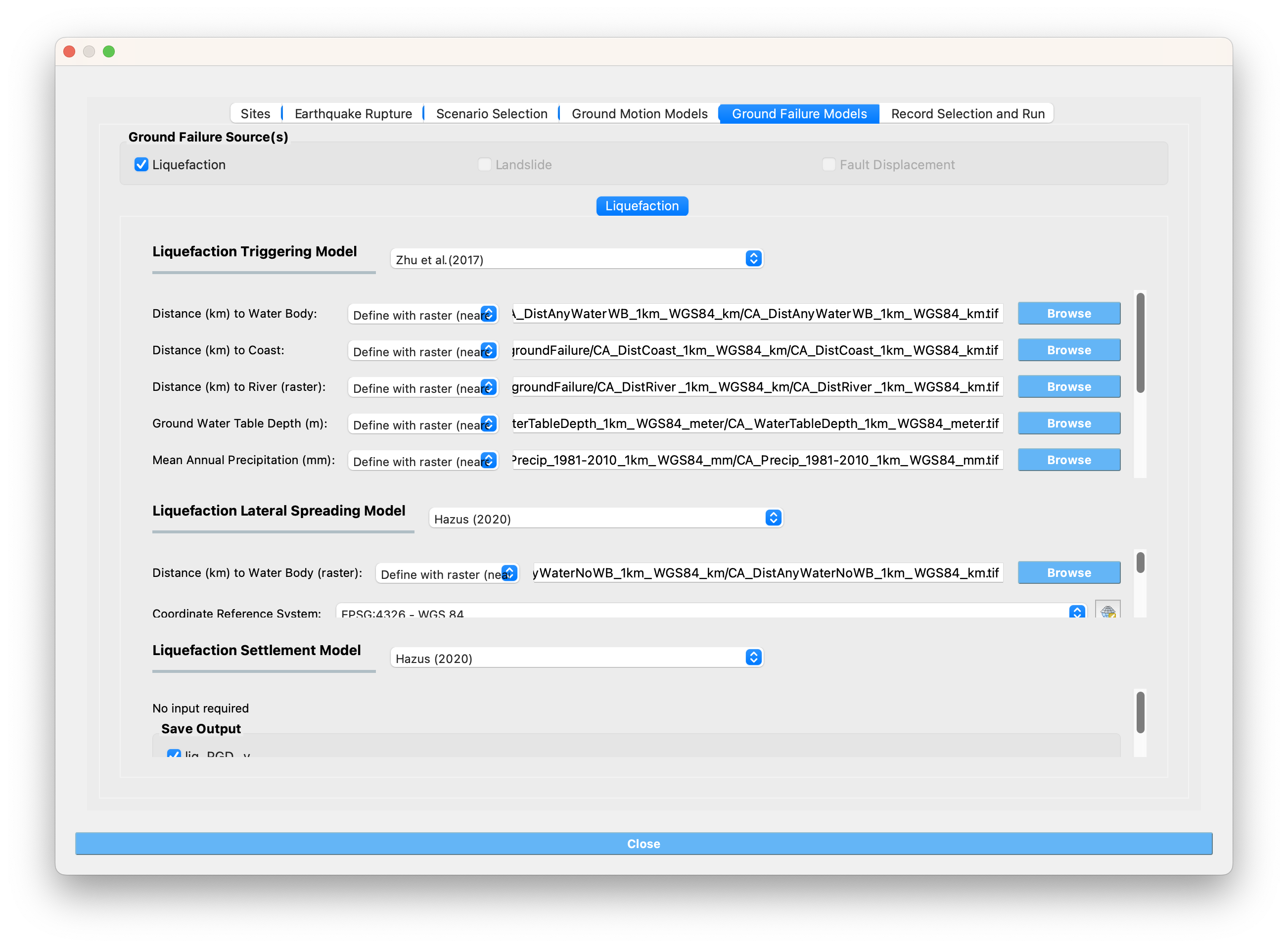Open Distance to Water Body definition dropdown

pos(423,315)
